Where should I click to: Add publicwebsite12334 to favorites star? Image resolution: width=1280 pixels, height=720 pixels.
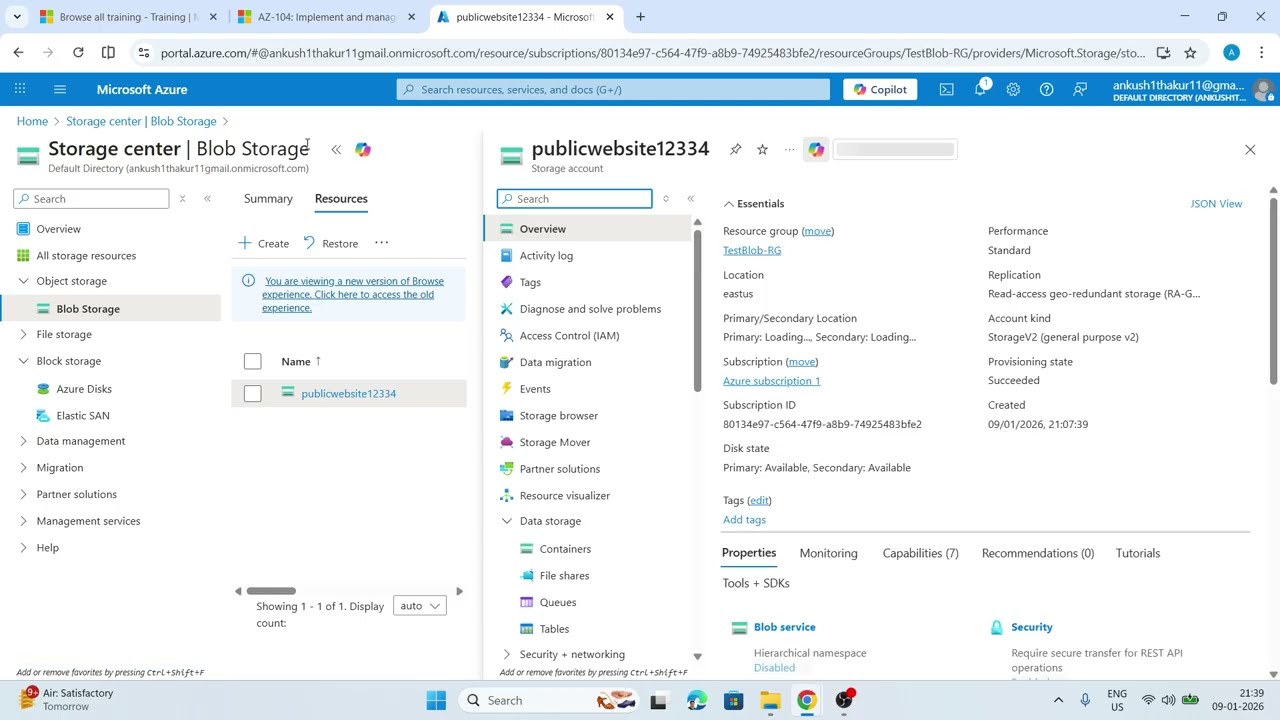762,149
